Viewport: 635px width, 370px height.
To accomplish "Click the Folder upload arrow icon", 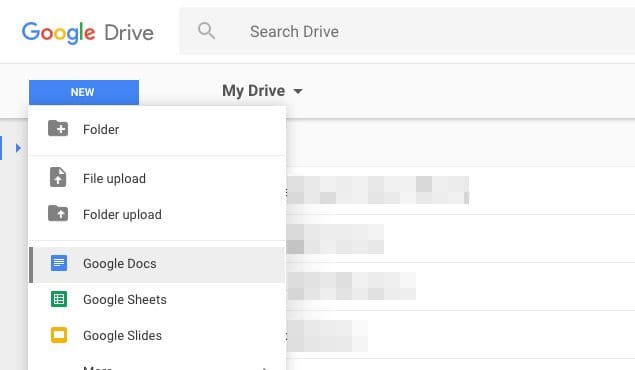I will pos(58,213).
